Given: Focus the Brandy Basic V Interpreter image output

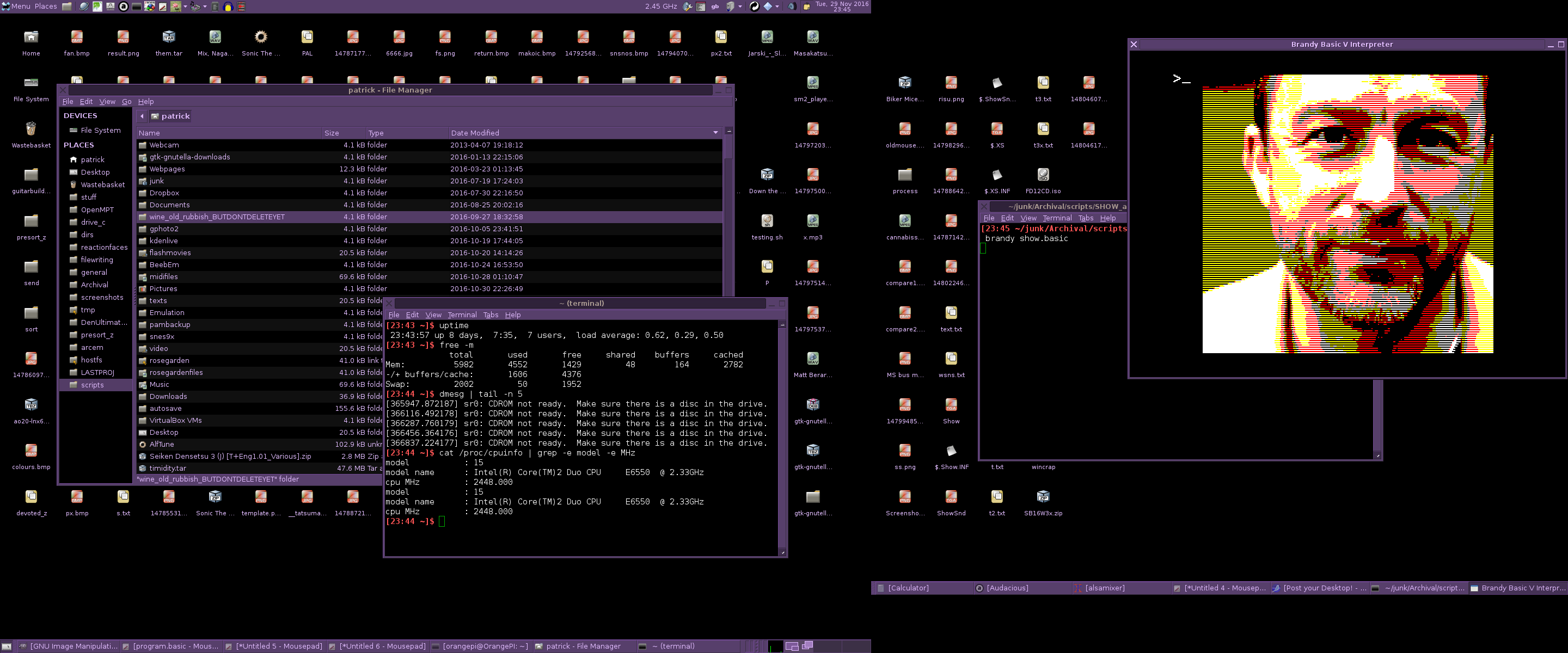Looking at the screenshot, I should (1347, 214).
